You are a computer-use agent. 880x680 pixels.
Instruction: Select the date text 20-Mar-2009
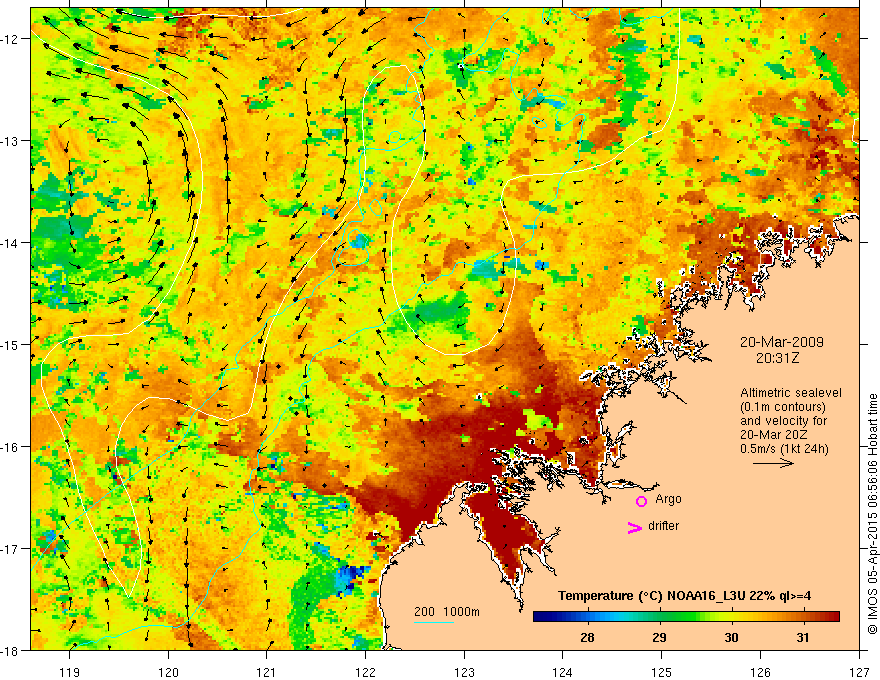click(x=782, y=342)
